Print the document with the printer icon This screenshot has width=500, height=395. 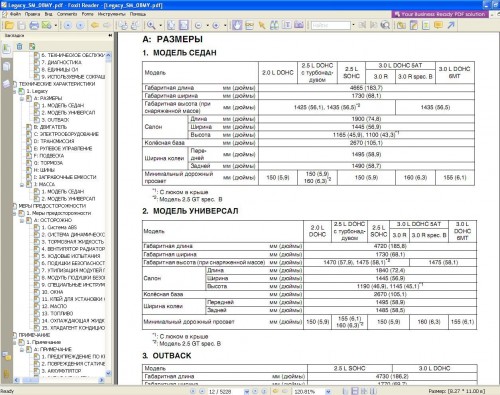pyautogui.click(x=34, y=25)
